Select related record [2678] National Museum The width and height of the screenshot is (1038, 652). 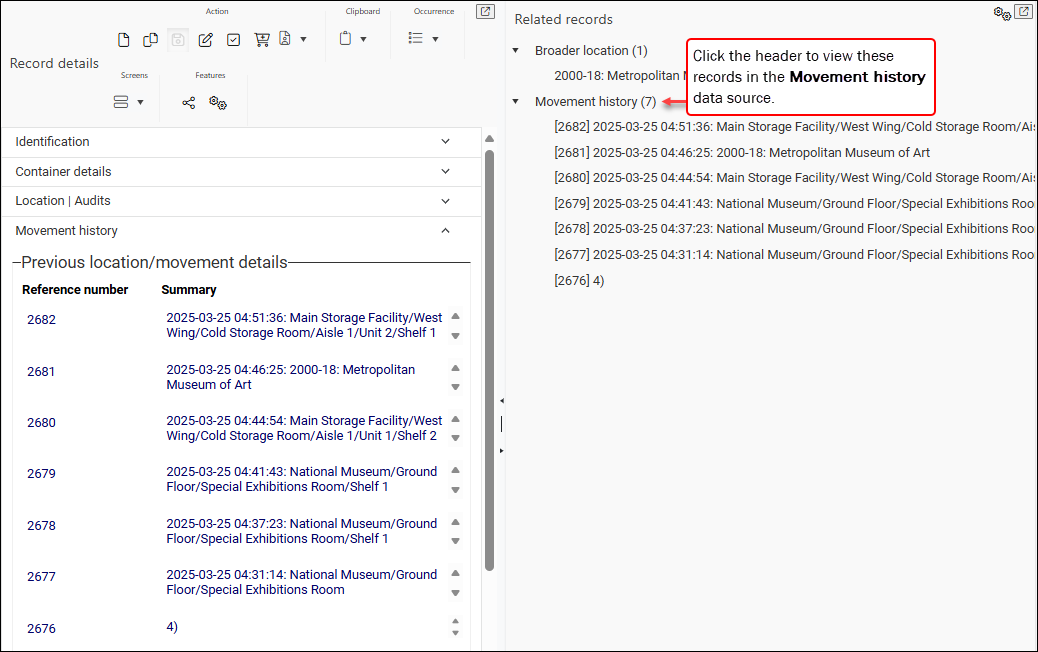794,228
